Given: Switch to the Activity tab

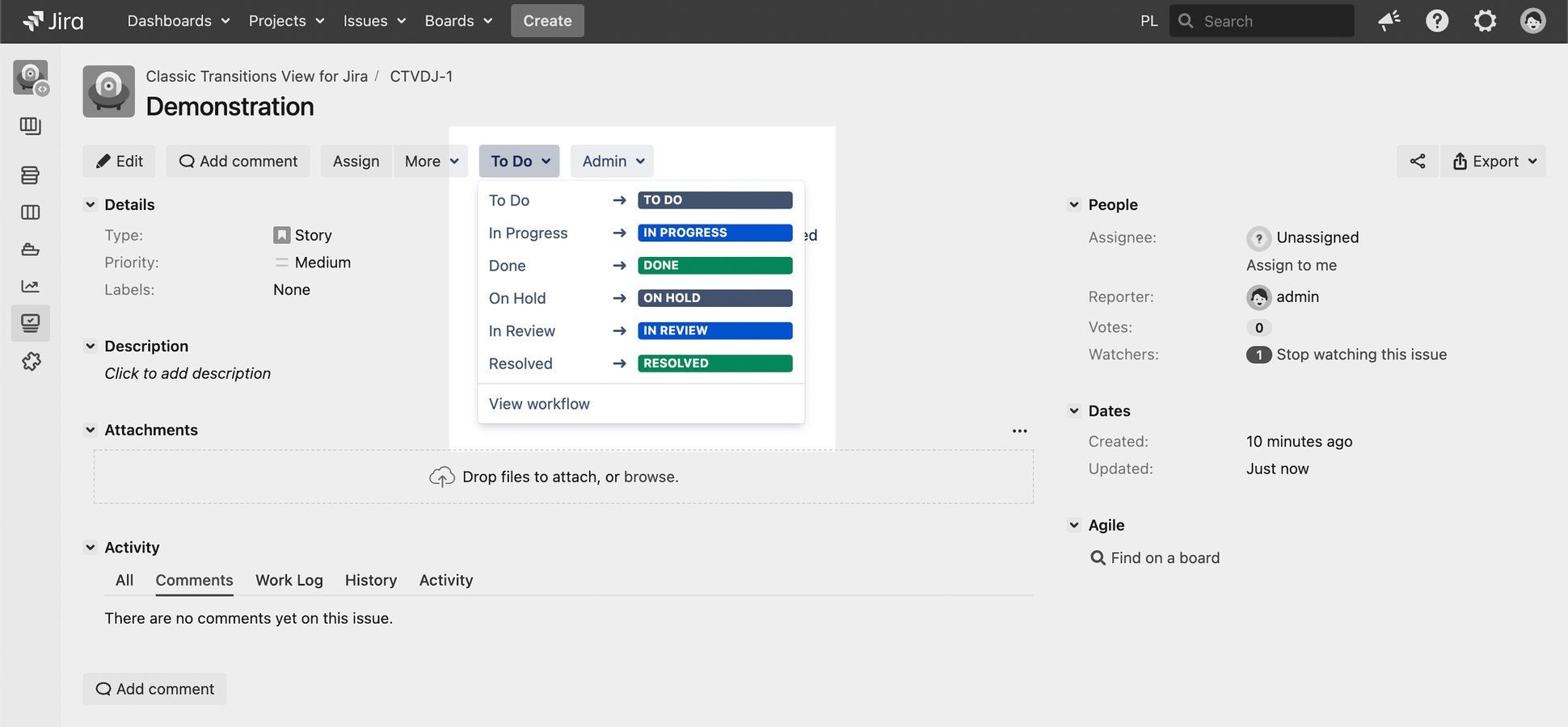Looking at the screenshot, I should click(x=446, y=581).
